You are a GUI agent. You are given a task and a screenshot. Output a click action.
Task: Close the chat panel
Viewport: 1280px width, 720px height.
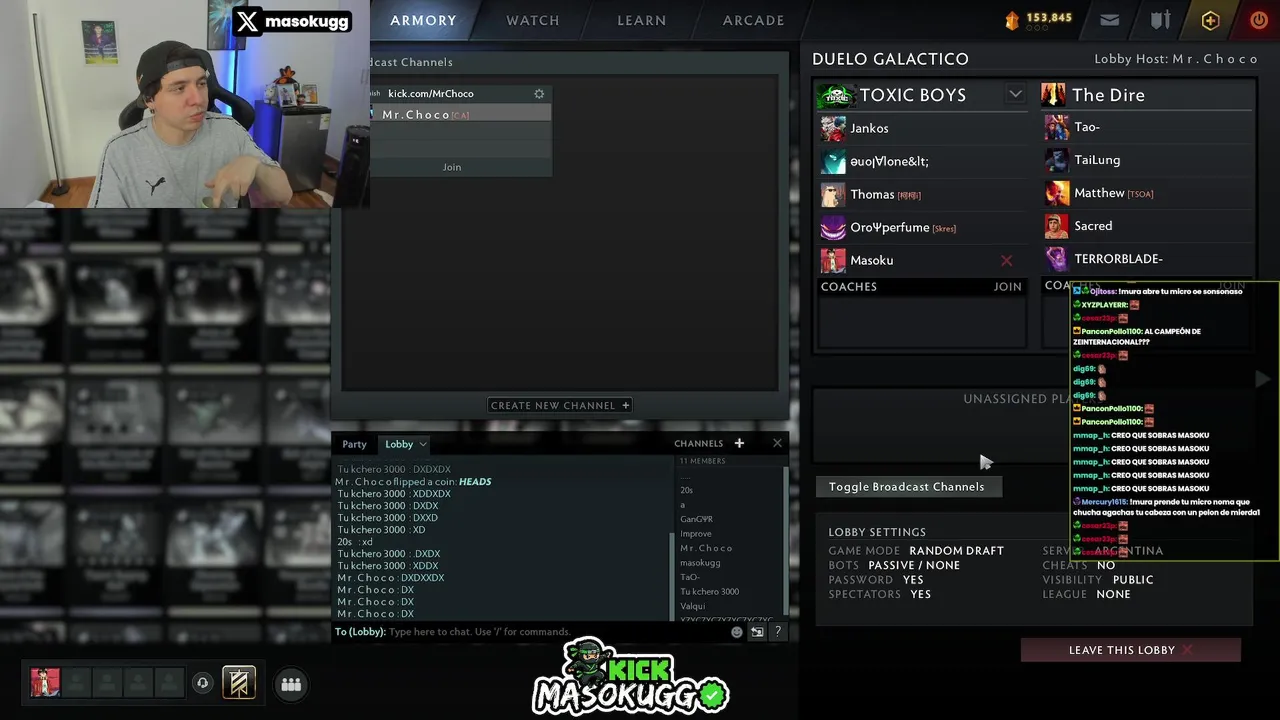(777, 443)
